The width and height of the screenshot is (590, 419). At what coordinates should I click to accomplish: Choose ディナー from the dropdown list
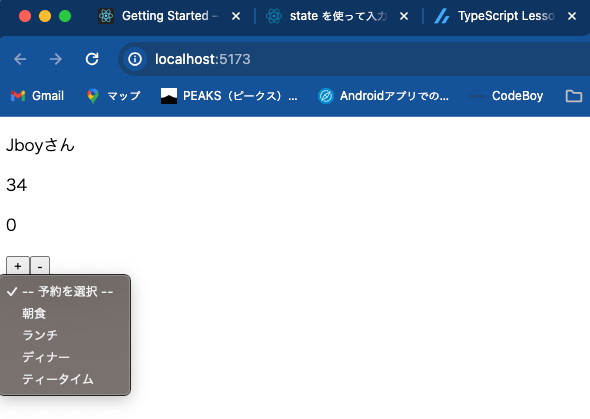point(65,357)
